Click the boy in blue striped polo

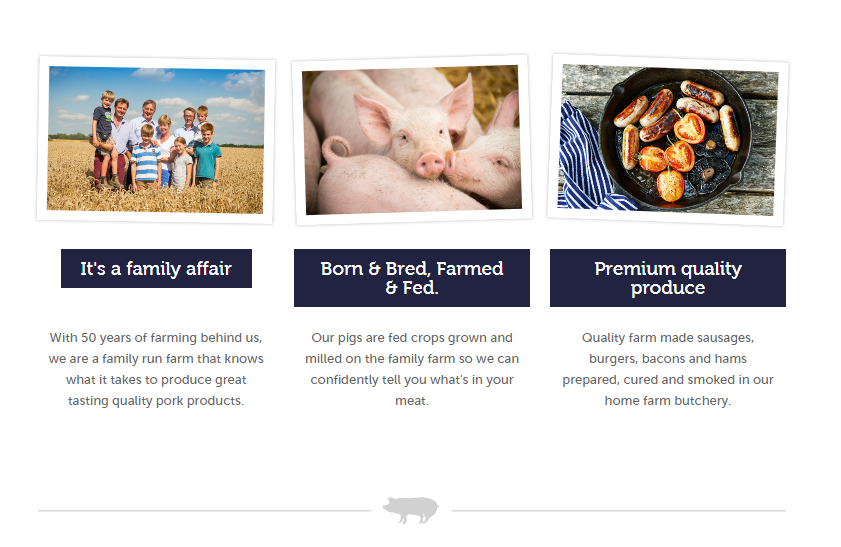click(146, 158)
